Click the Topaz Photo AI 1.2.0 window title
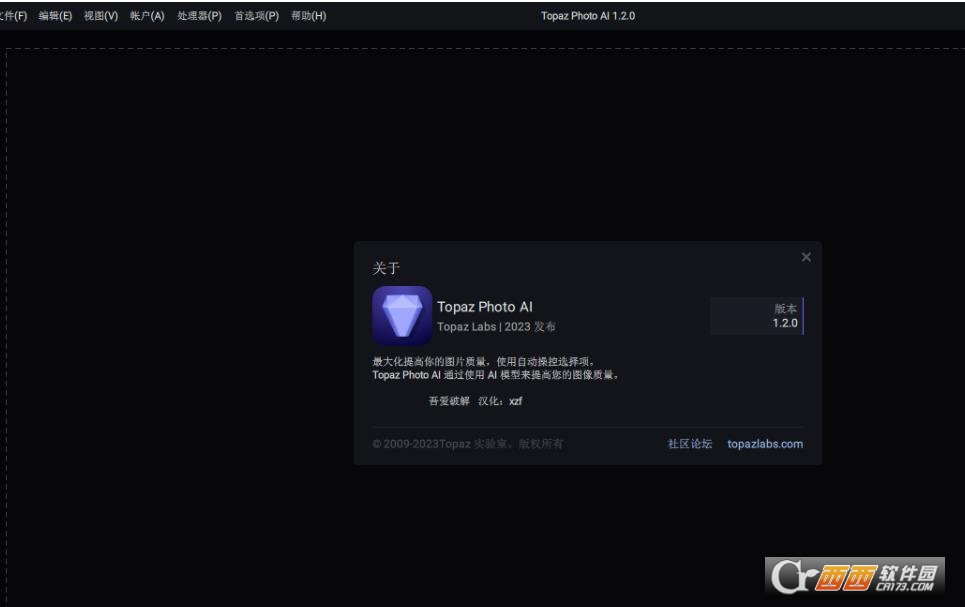 [x=588, y=16]
